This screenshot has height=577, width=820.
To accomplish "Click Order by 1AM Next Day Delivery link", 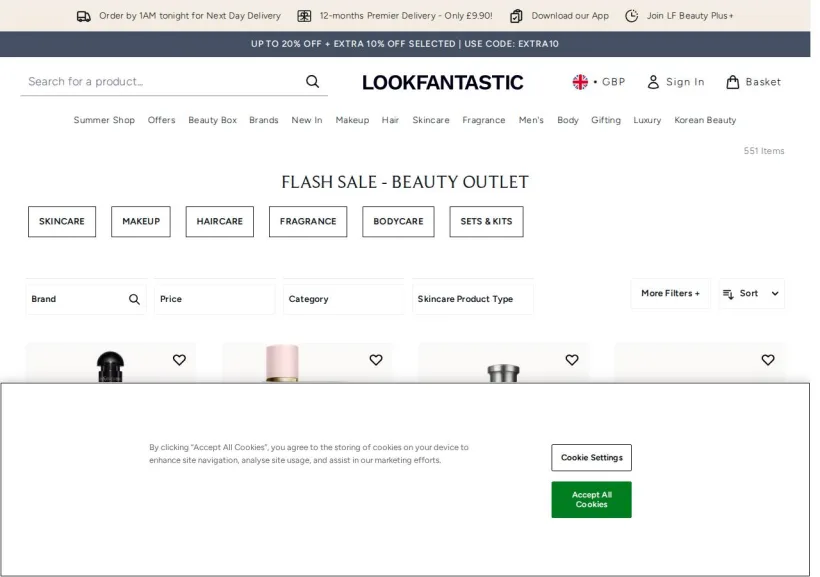I will tap(190, 16).
